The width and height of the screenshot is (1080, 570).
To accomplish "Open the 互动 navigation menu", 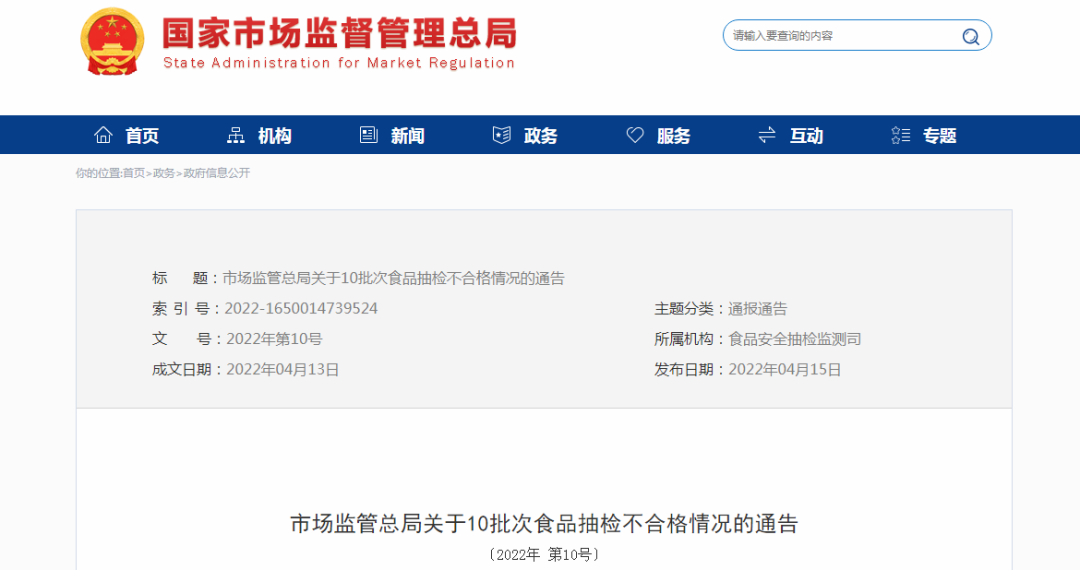I will tap(807, 136).
